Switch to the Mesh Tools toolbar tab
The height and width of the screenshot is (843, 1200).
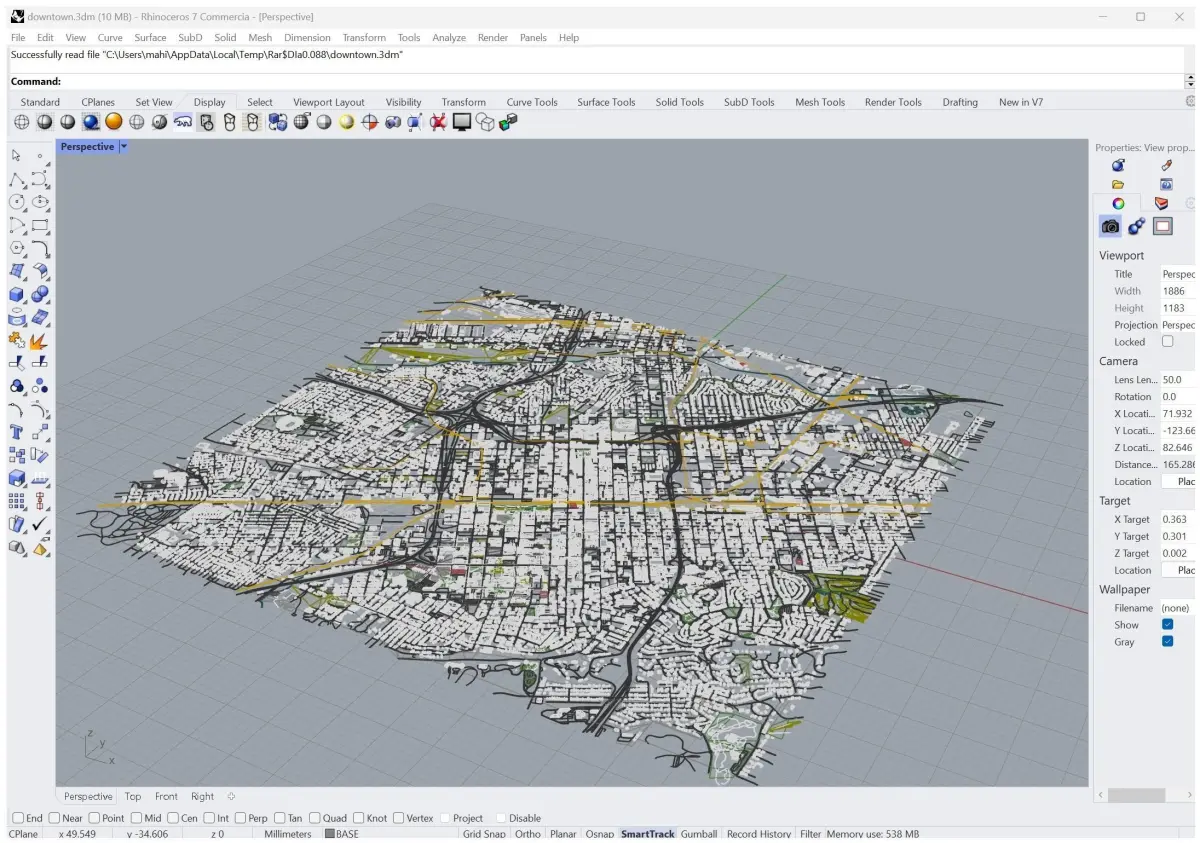click(820, 102)
